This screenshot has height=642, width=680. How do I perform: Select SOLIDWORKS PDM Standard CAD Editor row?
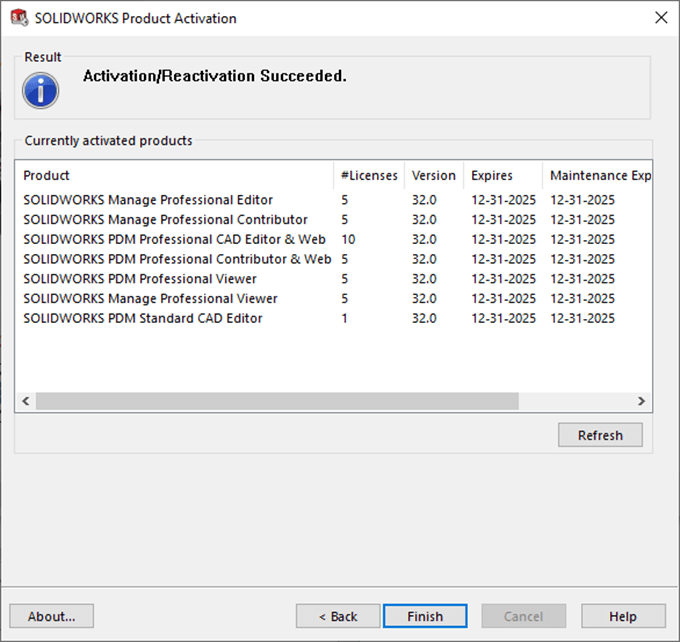(143, 318)
